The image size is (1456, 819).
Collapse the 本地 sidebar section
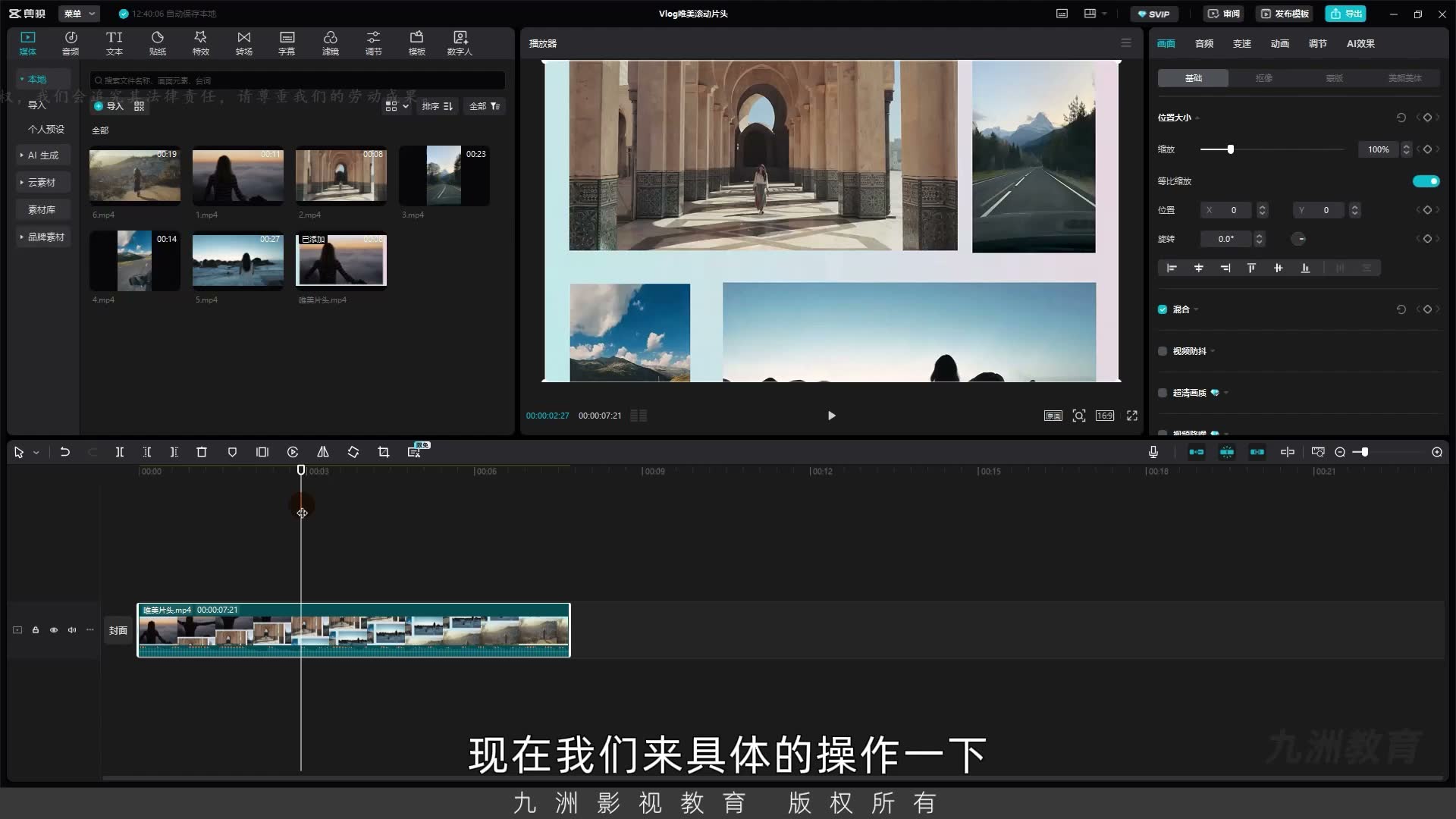point(43,79)
